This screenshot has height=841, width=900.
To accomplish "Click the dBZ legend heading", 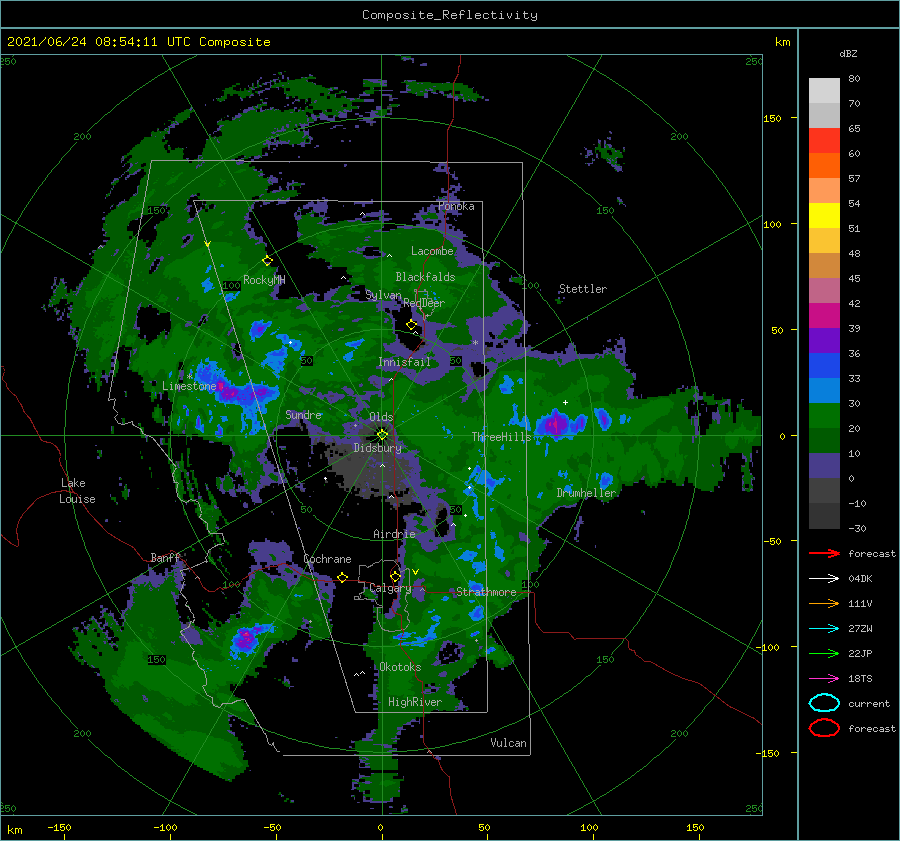I will point(848,53).
